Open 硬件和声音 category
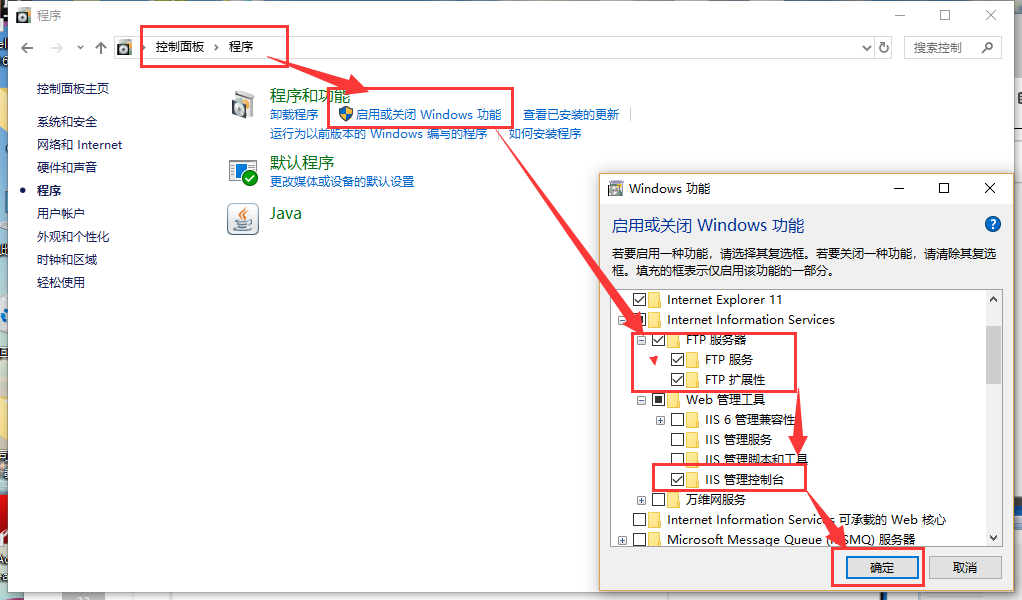The width and height of the screenshot is (1022, 600). coord(67,167)
